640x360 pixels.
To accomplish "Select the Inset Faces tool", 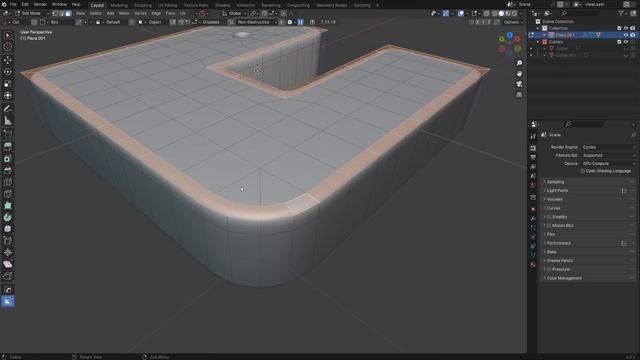I will [x=8, y=159].
